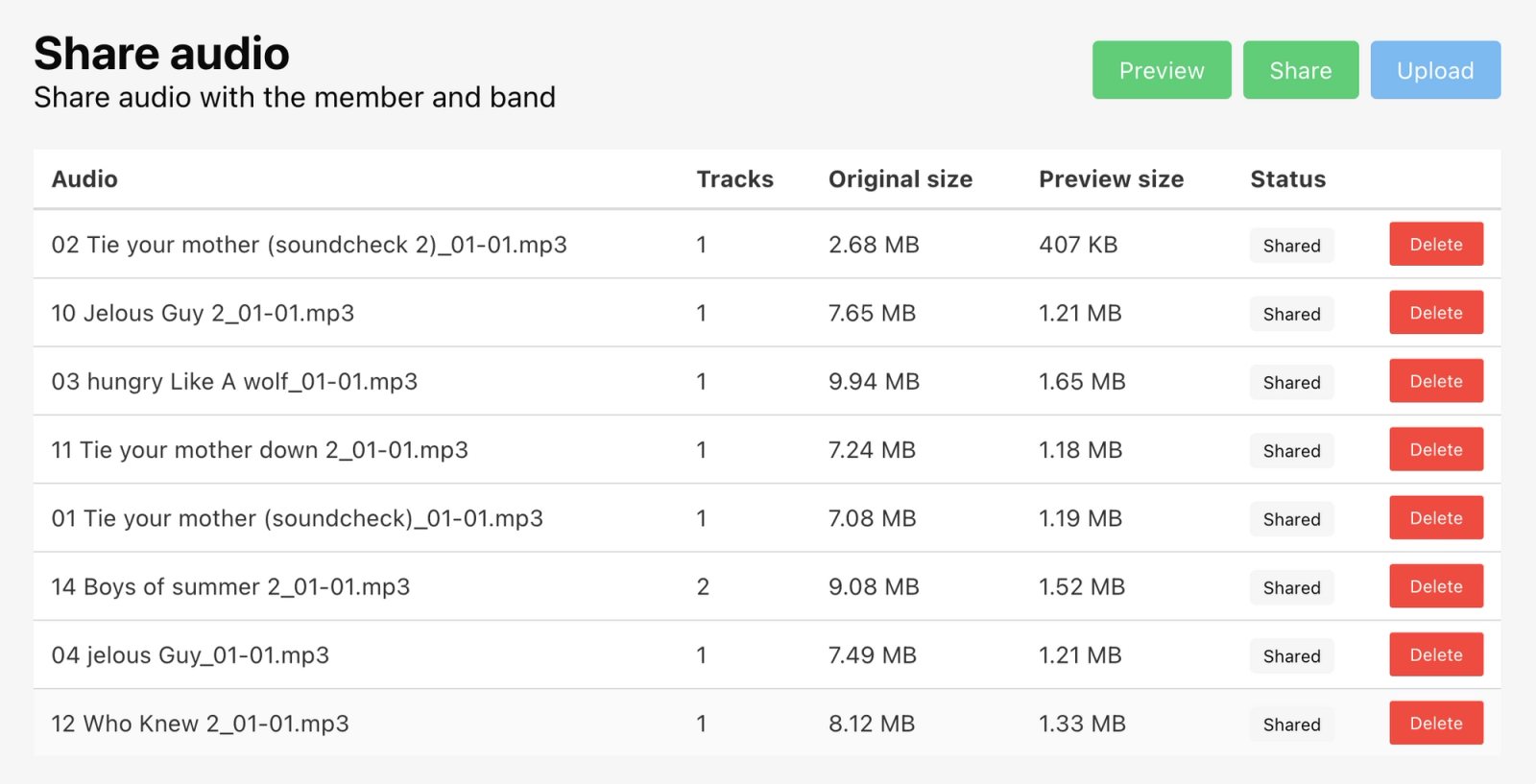Viewport: 1536px width, 784px height.
Task: Delete '03 hungry Like A wolf_01-01.mp3'
Action: pyautogui.click(x=1435, y=380)
